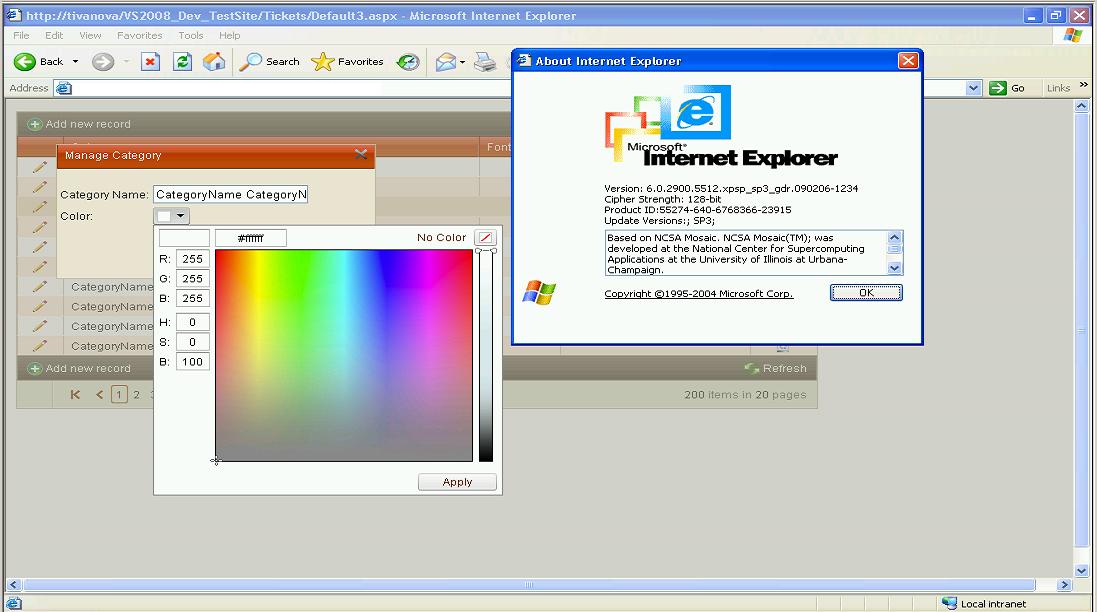Close the About Internet Explorer dialog
The width and height of the screenshot is (1097, 612).
click(x=908, y=61)
